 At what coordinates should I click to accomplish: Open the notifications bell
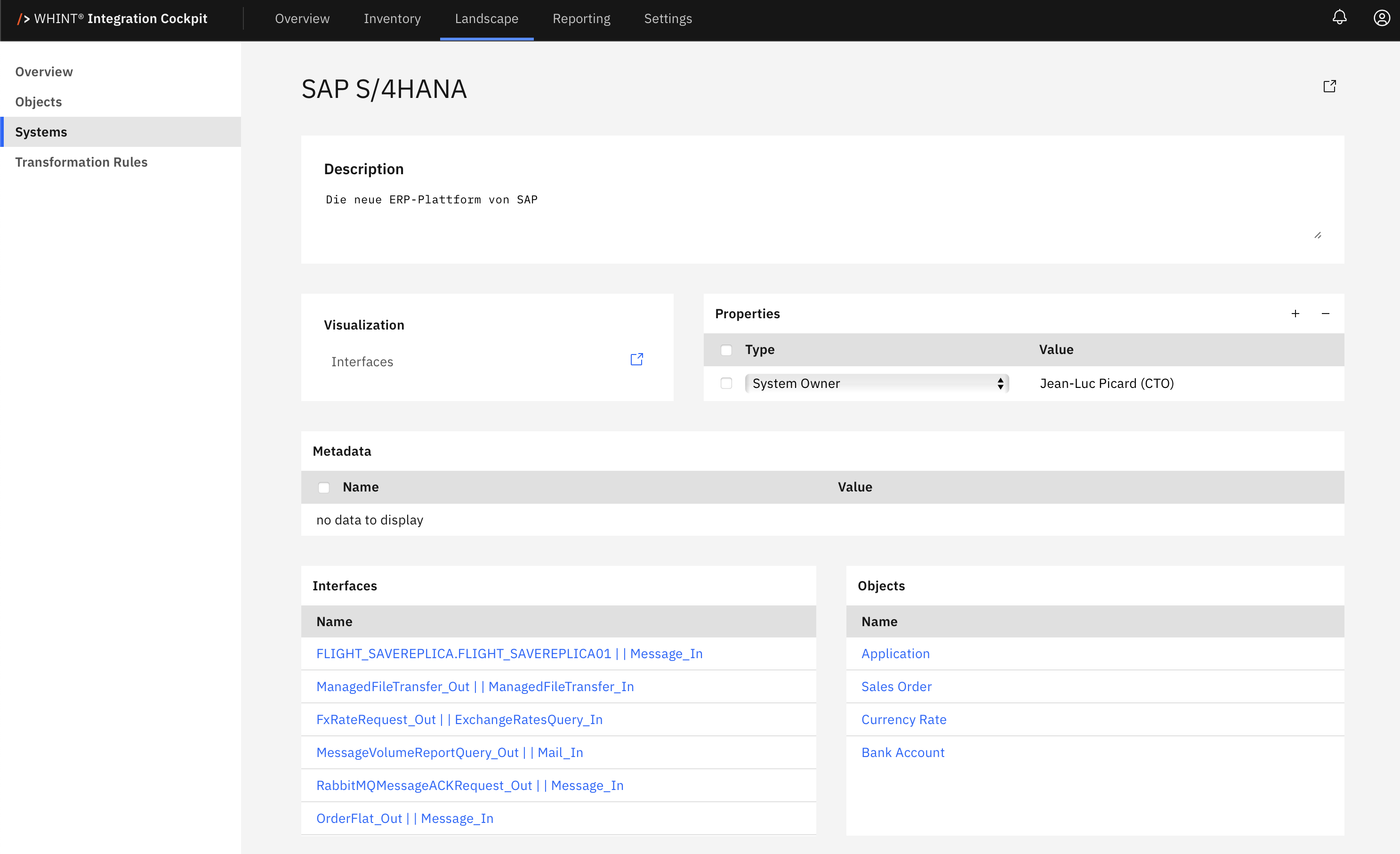1339,17
